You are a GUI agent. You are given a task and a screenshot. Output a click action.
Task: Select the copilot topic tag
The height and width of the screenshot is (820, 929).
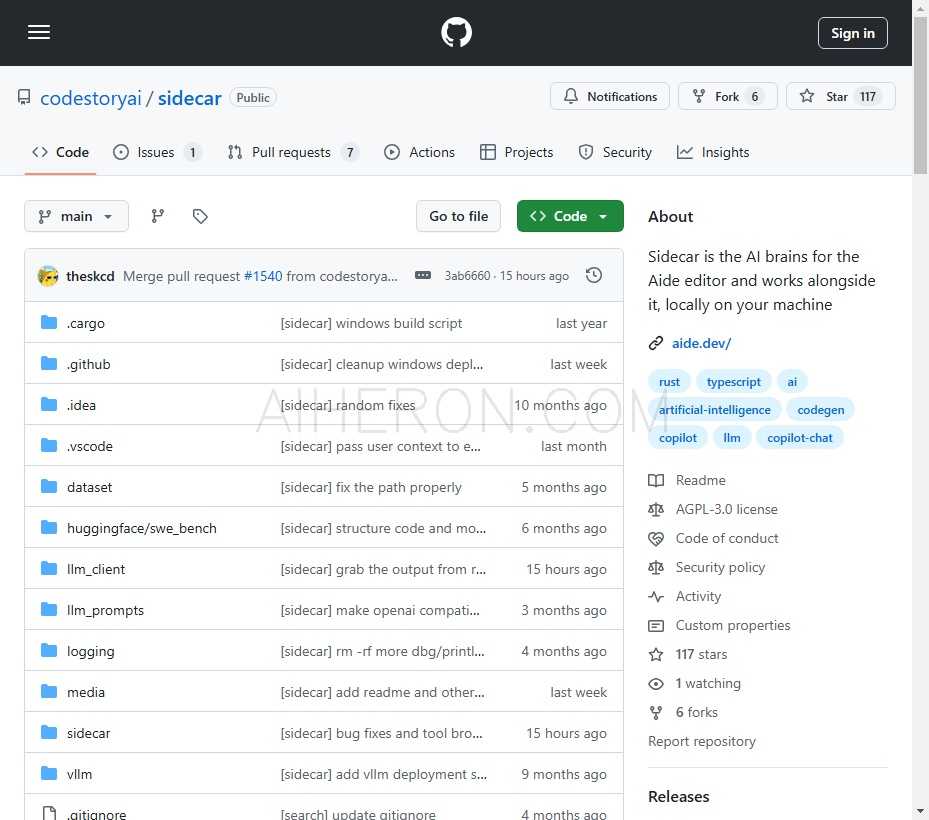678,438
